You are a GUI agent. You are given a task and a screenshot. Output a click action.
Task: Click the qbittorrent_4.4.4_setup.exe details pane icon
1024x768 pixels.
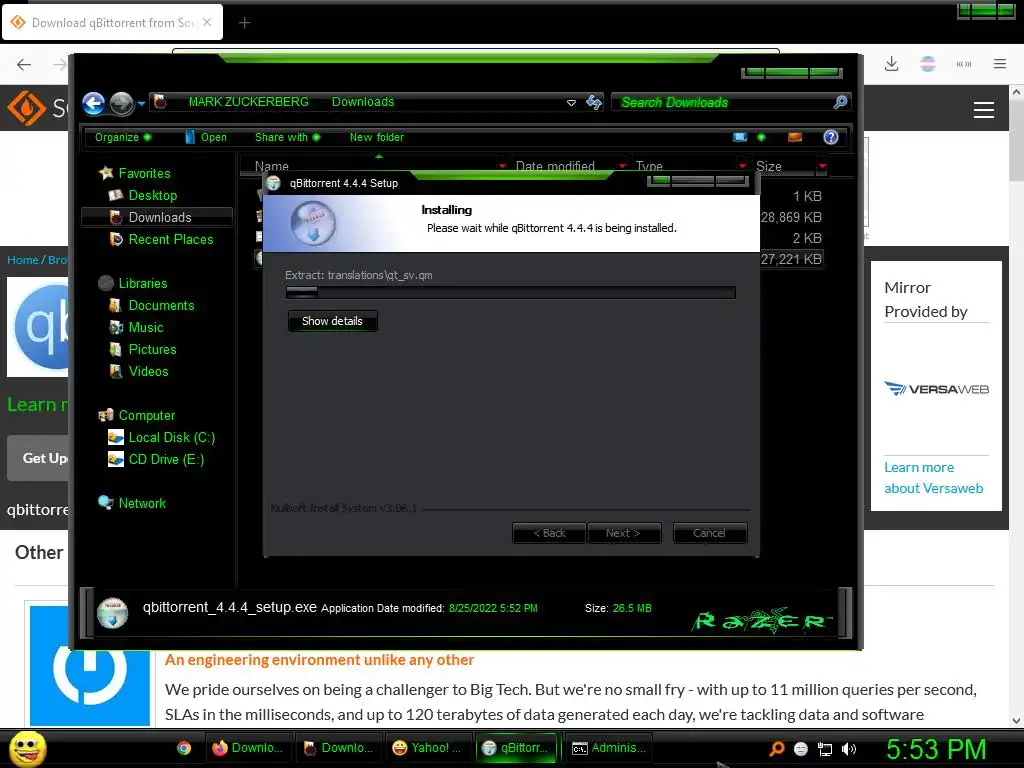click(112, 613)
